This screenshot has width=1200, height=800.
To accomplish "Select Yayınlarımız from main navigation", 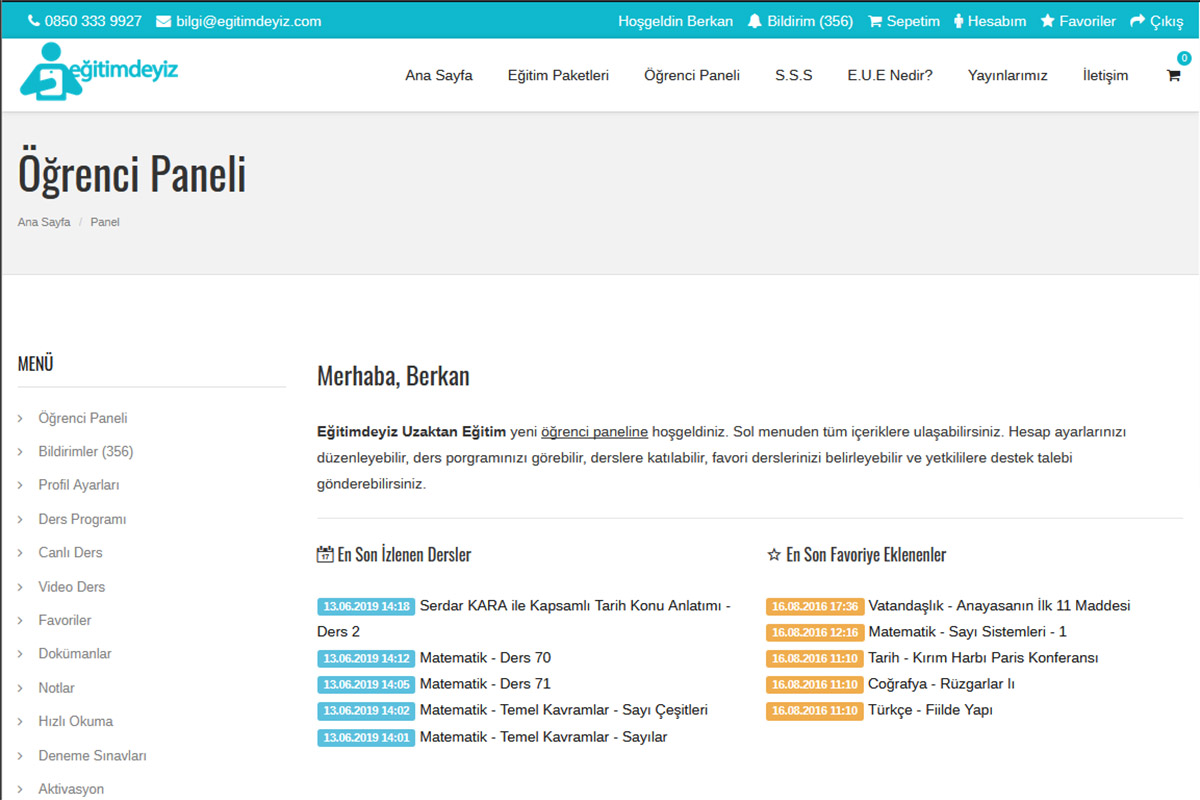I will pyautogui.click(x=1007, y=75).
